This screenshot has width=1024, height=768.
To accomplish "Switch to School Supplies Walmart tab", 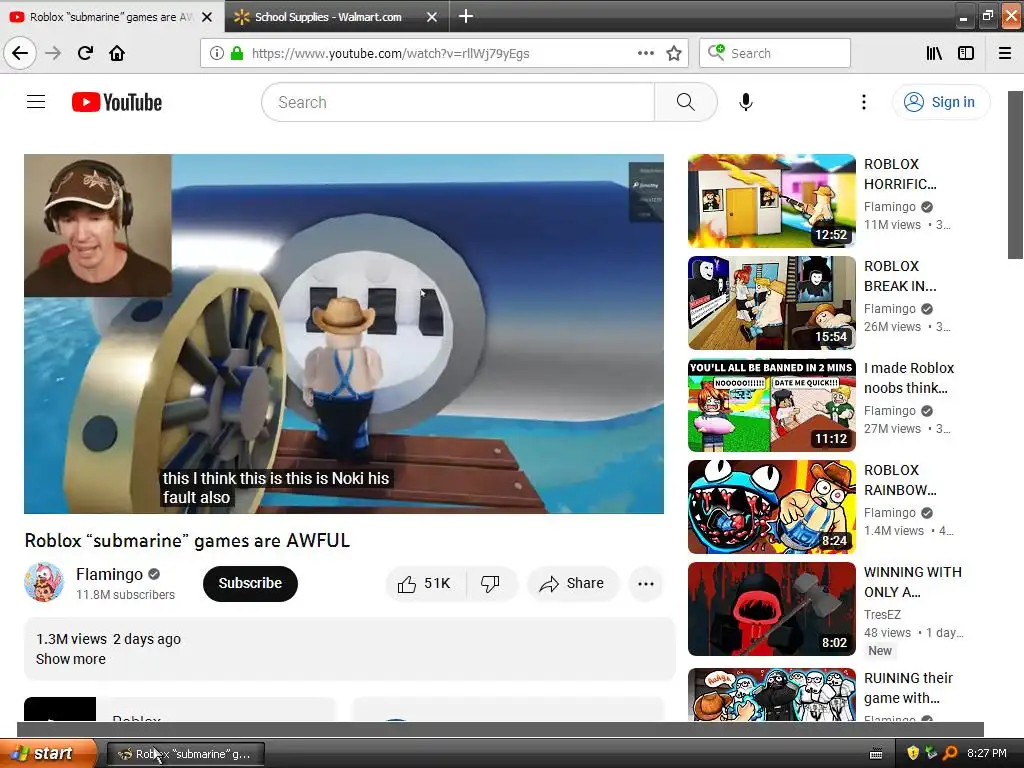I will click(x=327, y=17).
